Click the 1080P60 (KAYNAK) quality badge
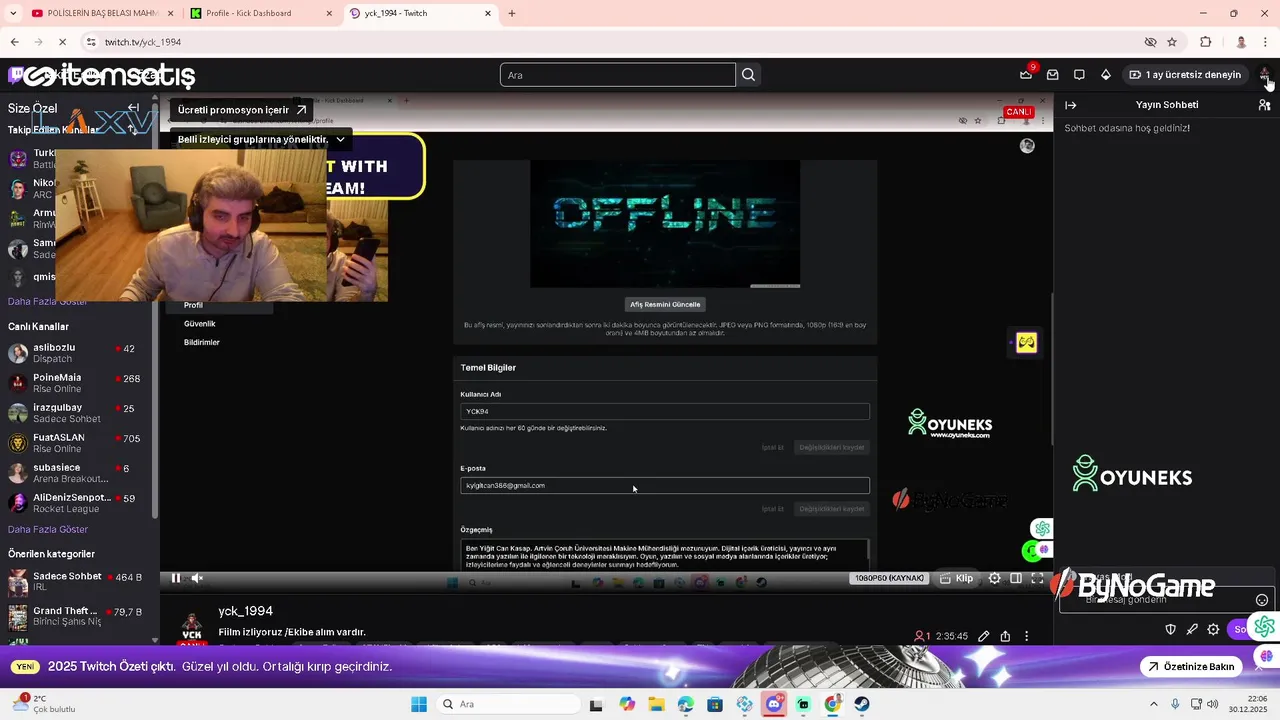The height and width of the screenshot is (720, 1280). 889,578
